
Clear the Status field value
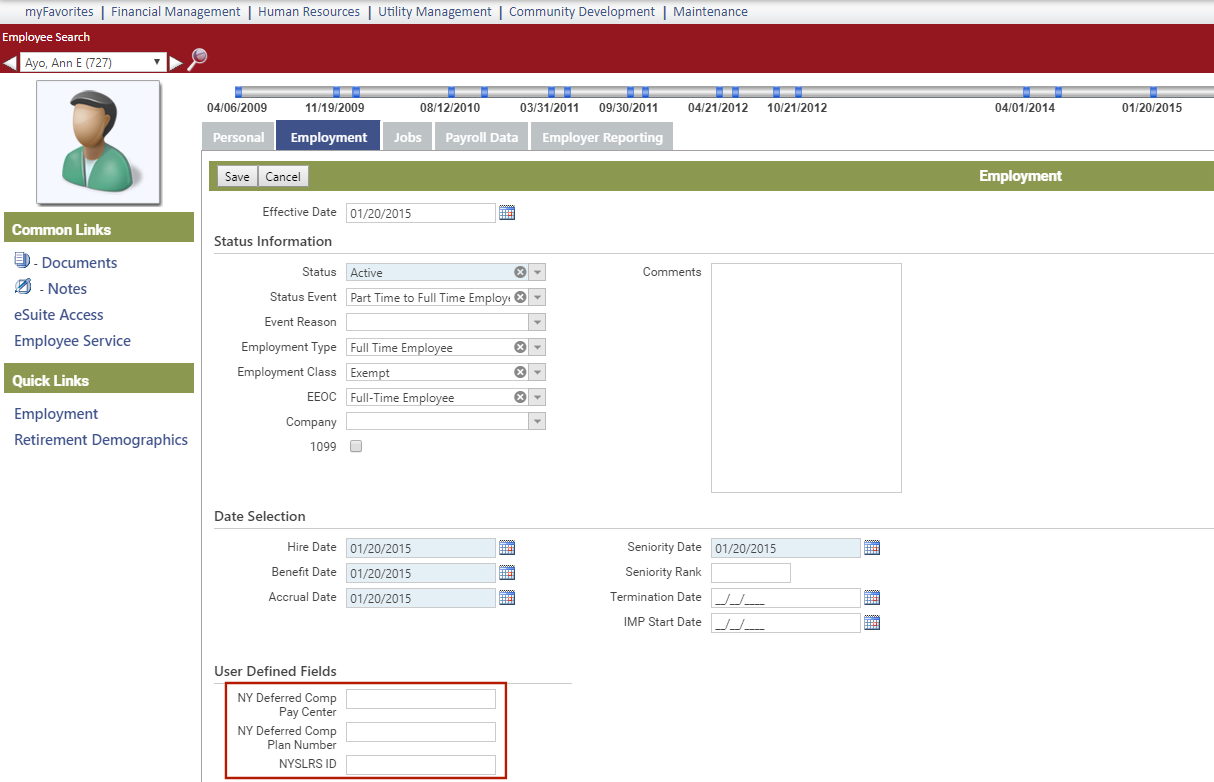point(520,272)
